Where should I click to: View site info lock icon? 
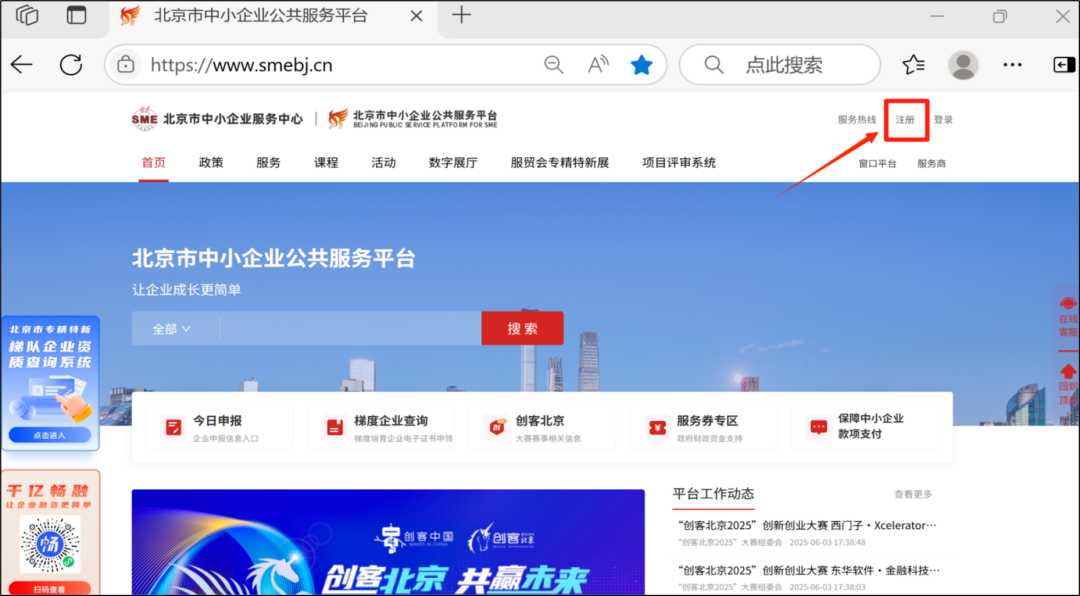coord(125,65)
